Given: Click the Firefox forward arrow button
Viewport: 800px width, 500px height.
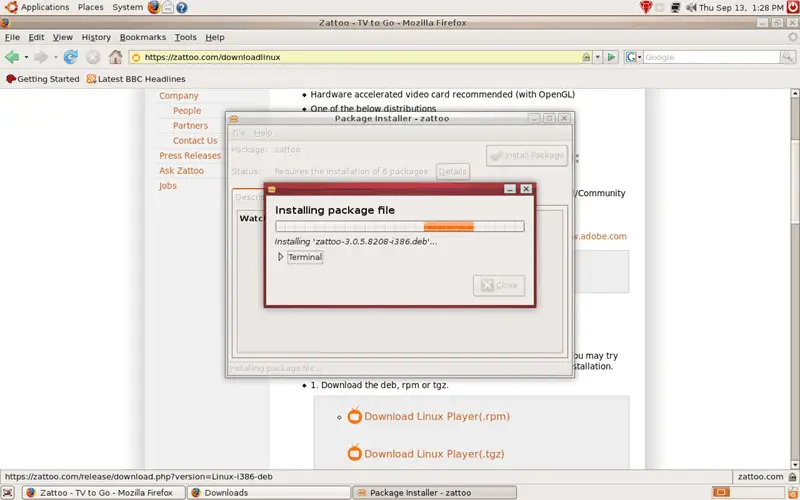Looking at the screenshot, I should point(41,57).
